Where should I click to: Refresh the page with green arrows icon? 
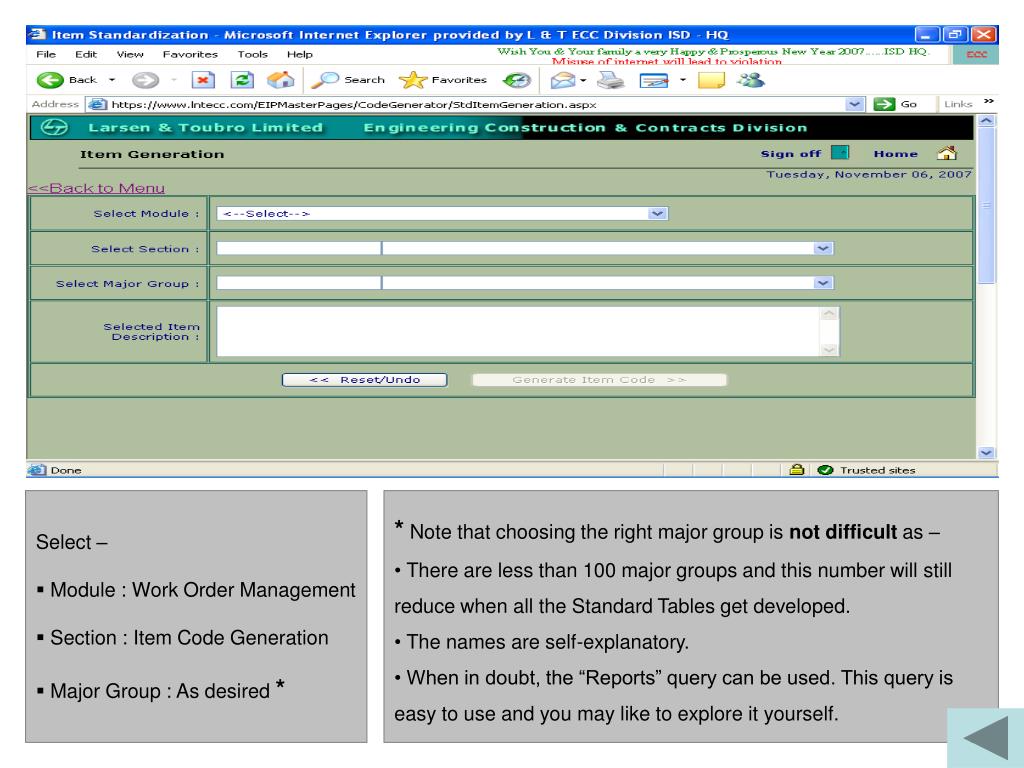242,80
